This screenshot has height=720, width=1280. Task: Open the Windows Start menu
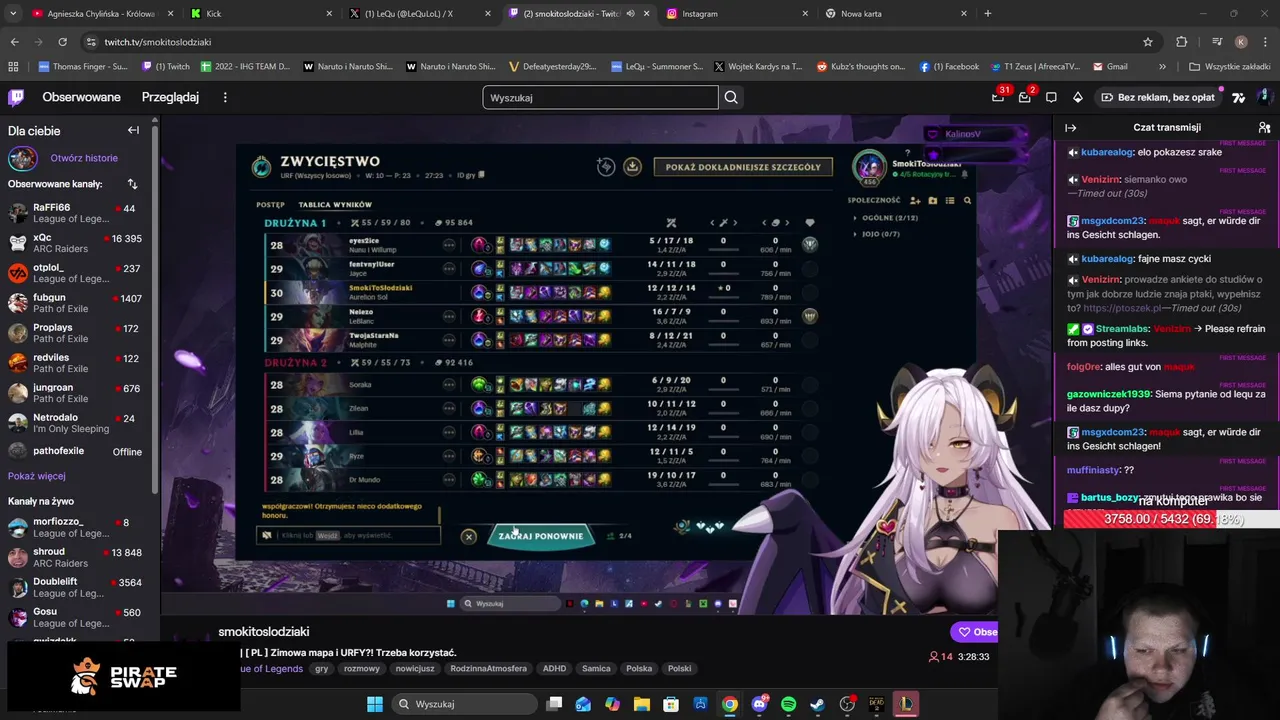tap(374, 704)
